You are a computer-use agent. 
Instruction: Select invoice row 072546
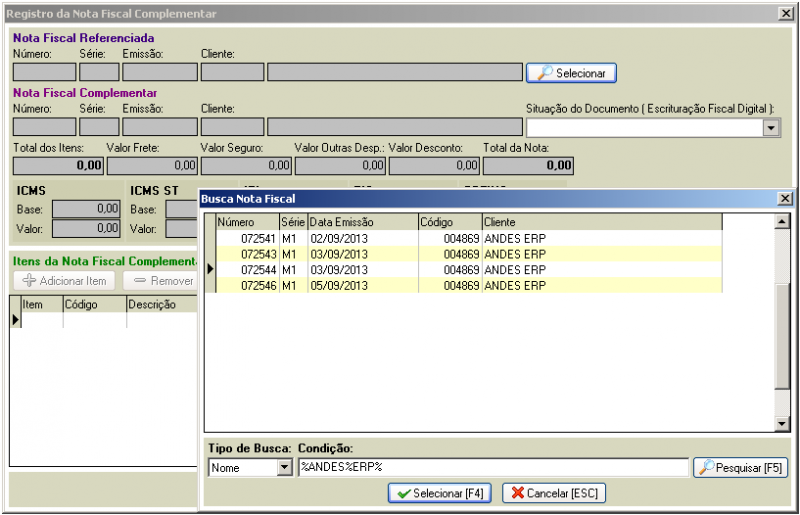coord(469,285)
